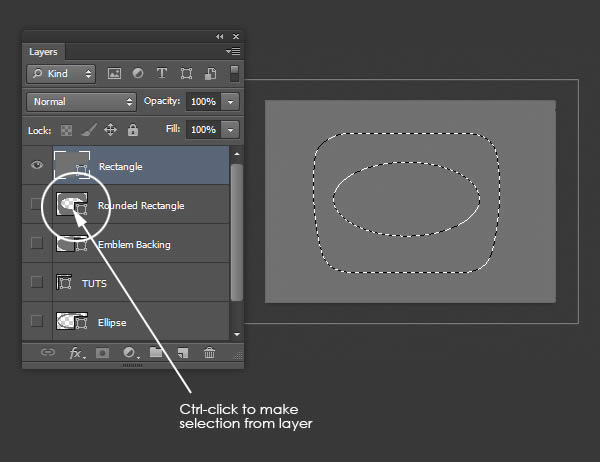
Task: Open the Fill slider arrow
Action: pos(230,130)
